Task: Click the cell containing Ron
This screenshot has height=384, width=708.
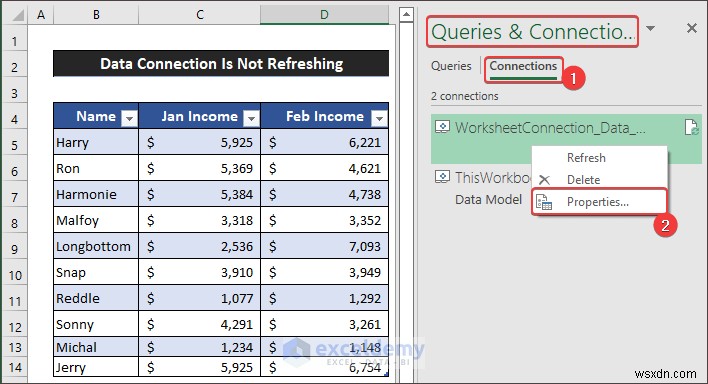Action: tap(96, 169)
